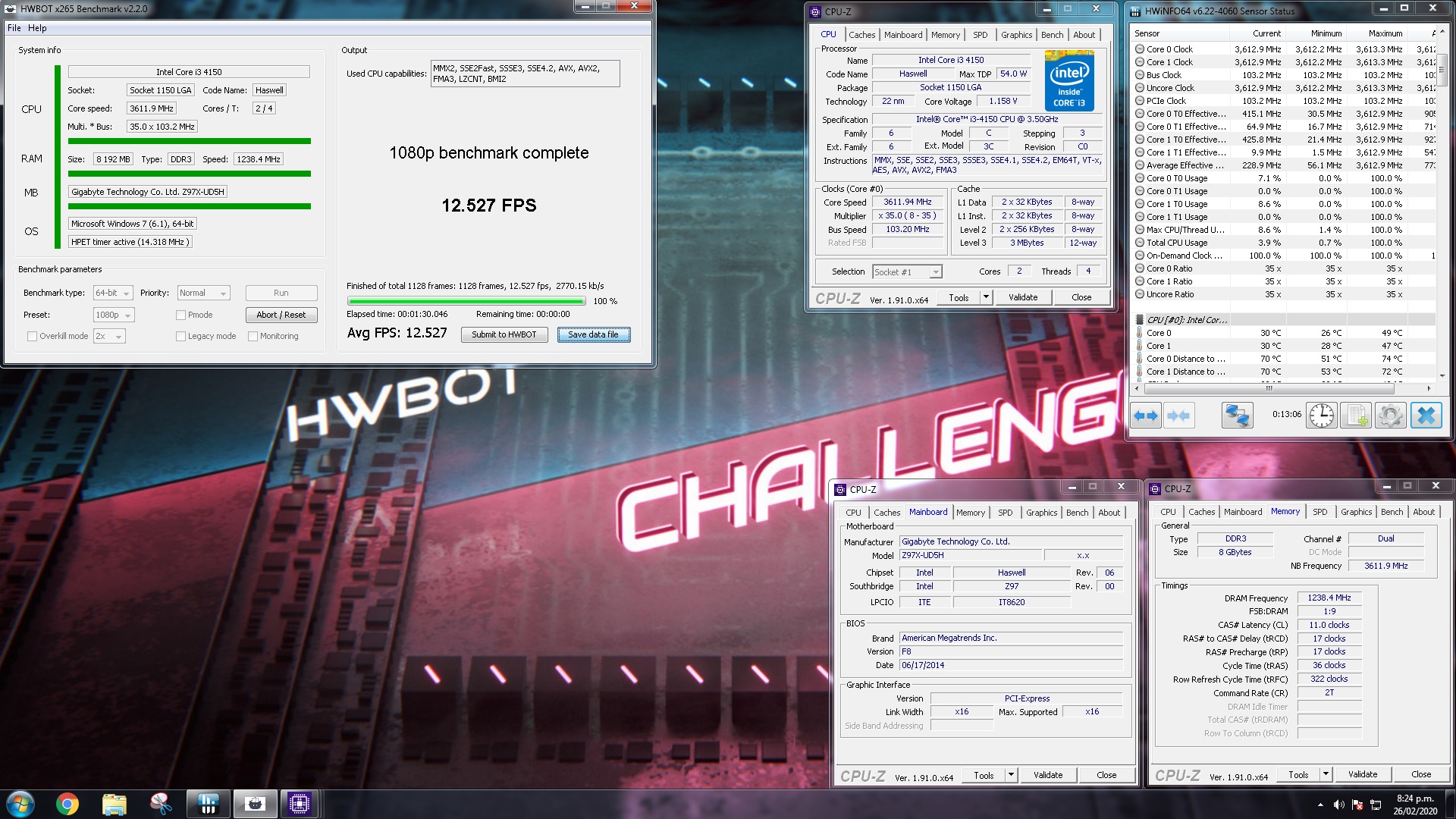Switch to Caches tab in top CPU-Z window
The image size is (1456, 819).
coord(861,35)
